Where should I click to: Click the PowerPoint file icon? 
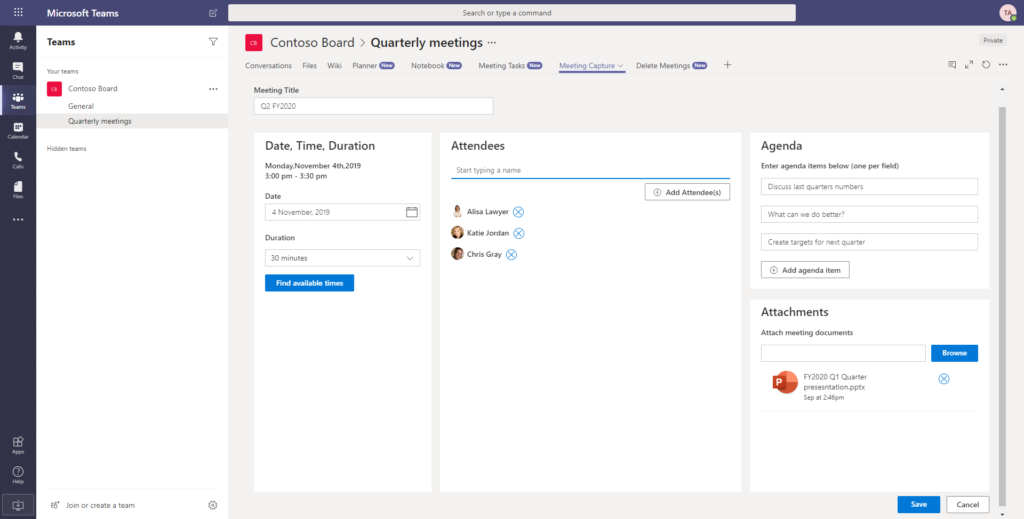[x=785, y=383]
